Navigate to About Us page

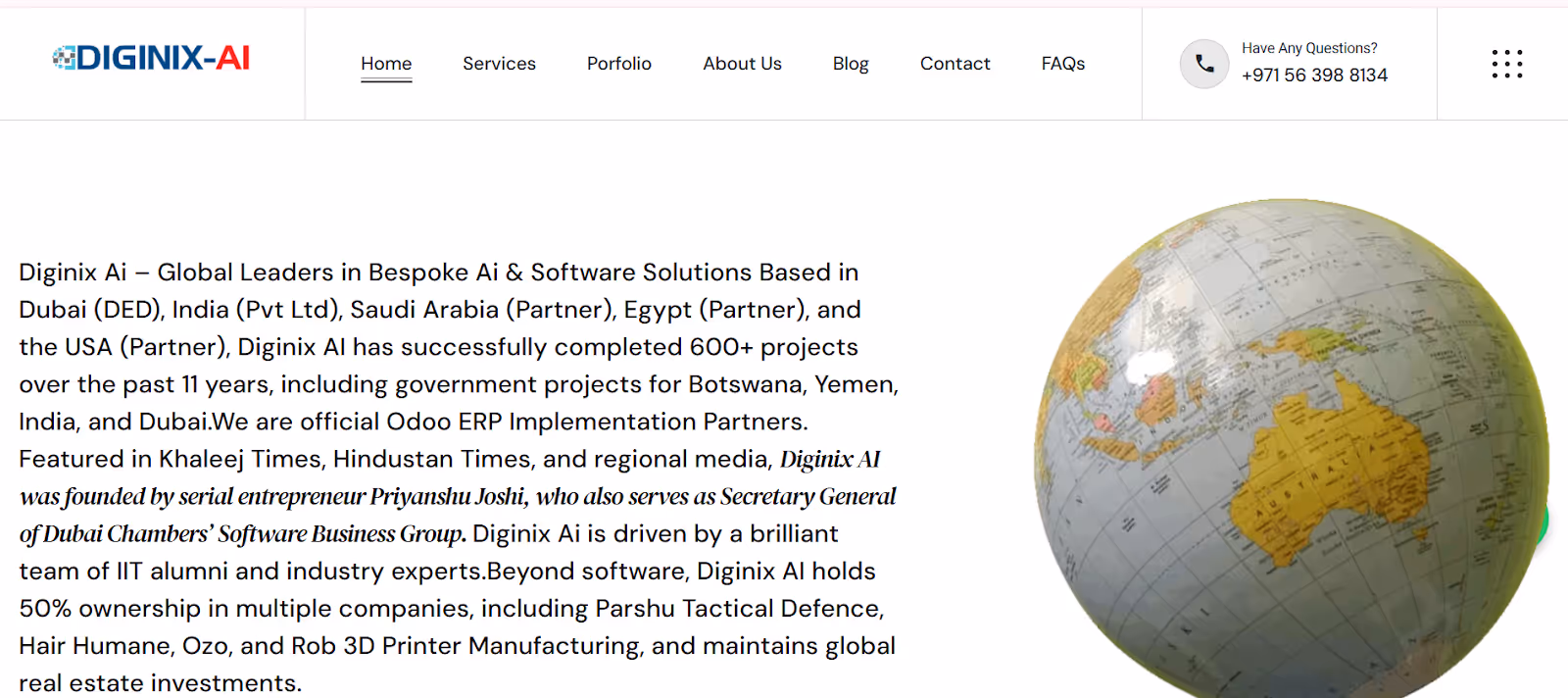(x=742, y=64)
